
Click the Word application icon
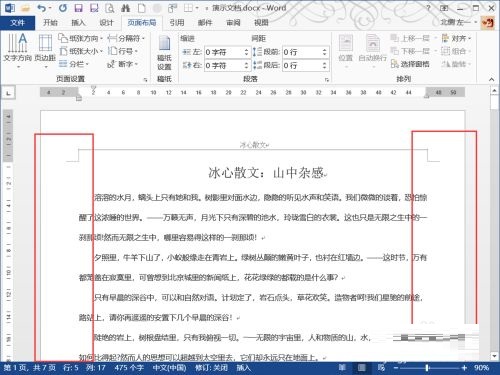tap(10, 8)
